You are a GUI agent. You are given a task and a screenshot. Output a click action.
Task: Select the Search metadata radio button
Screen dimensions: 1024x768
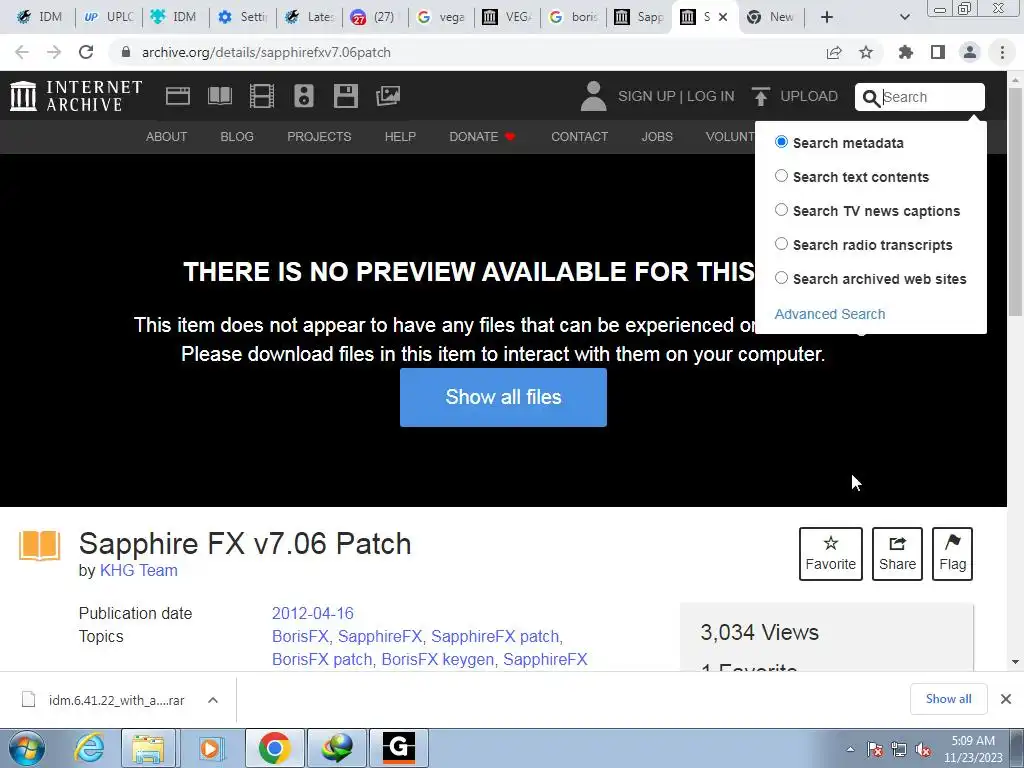(x=781, y=142)
